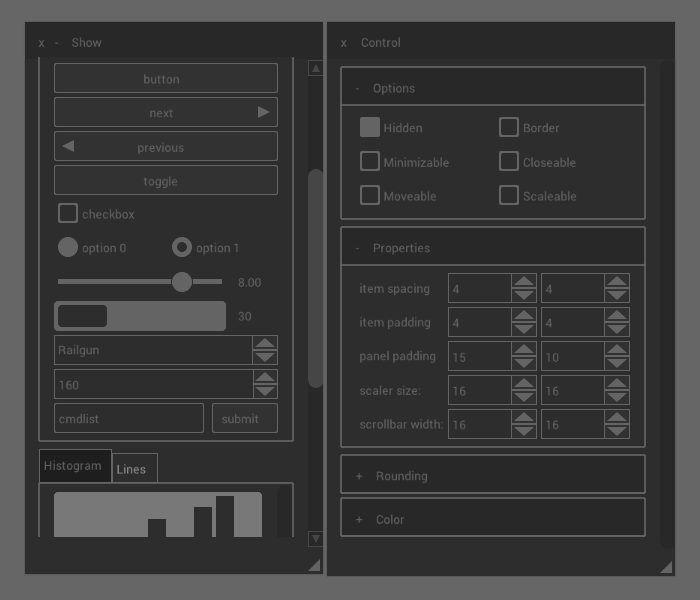Click the scroll-down arrow in Show window
Viewport: 700px width, 600px height.
coord(316,538)
